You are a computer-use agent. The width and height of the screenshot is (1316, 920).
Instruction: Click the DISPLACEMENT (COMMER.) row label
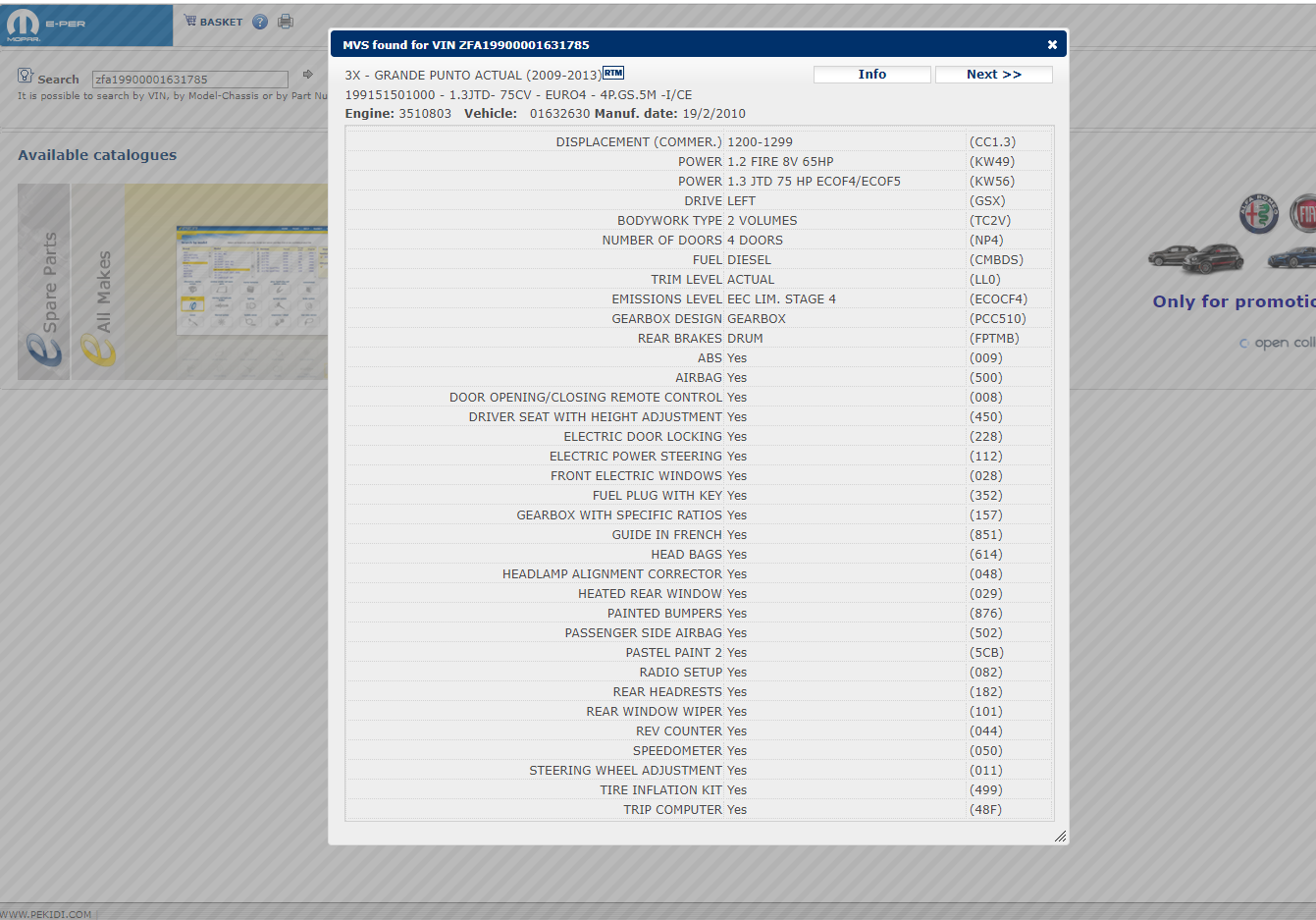pos(639,142)
